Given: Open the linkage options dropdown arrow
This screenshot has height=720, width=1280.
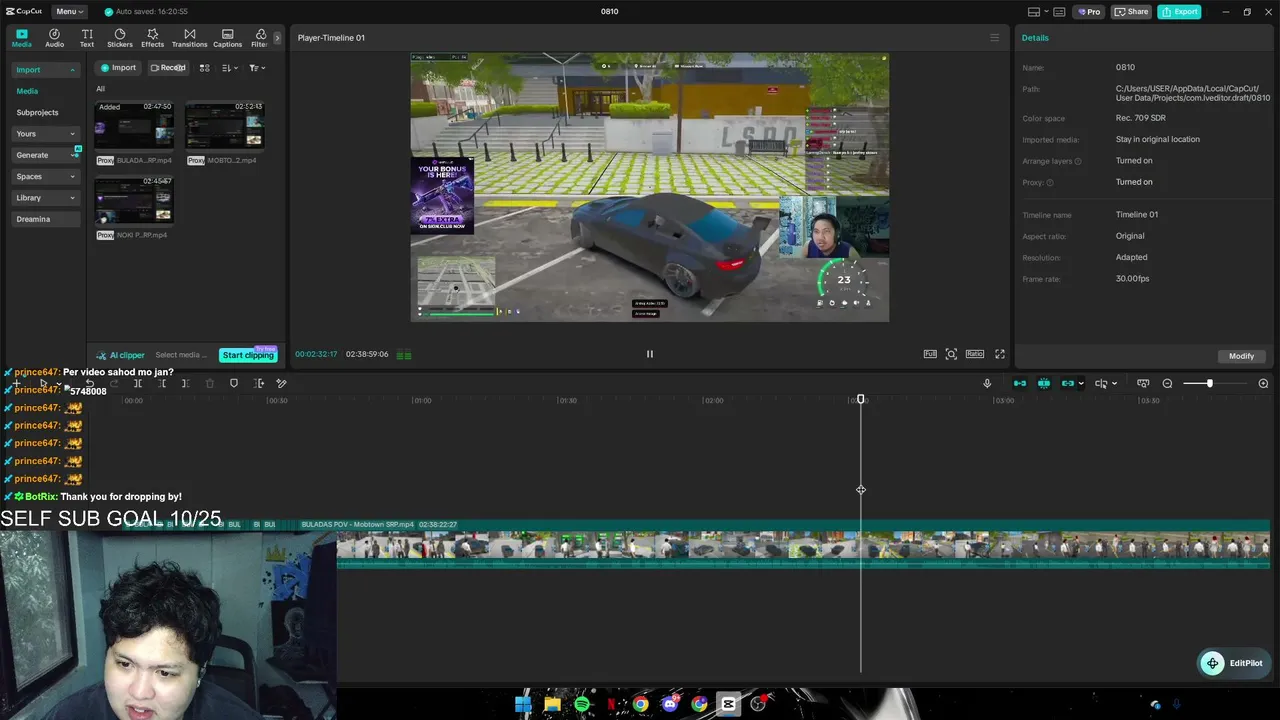Looking at the screenshot, I should (x=1081, y=384).
